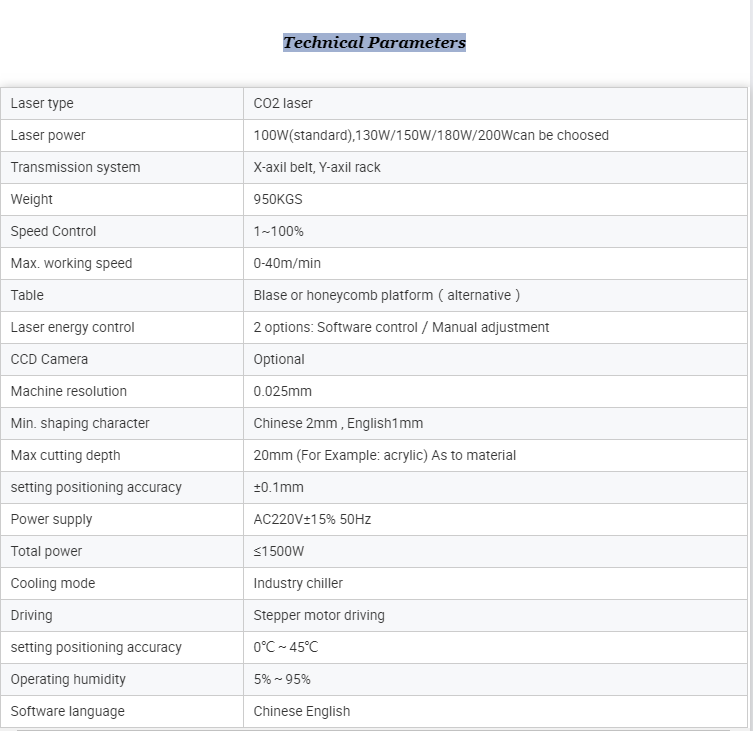Select the "Laser energy control" label
This screenshot has height=731, width=753.
pos(72,327)
